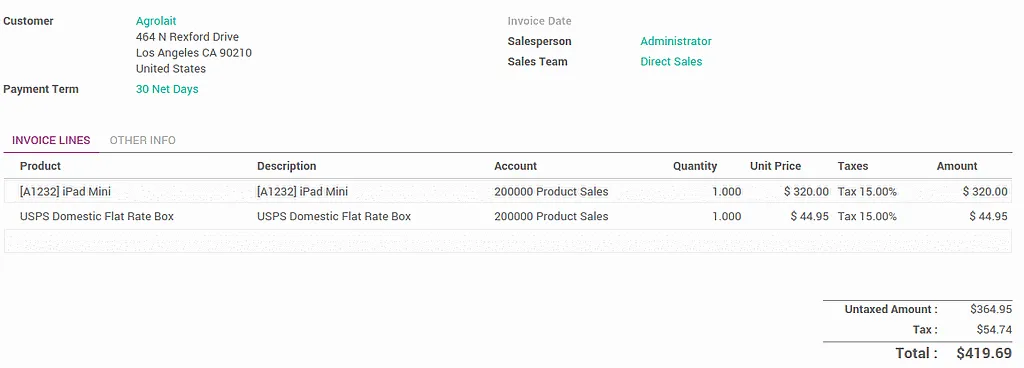Click the $ 44.95 unit price cell
Screen dimensions: 1024x368
coord(810,216)
